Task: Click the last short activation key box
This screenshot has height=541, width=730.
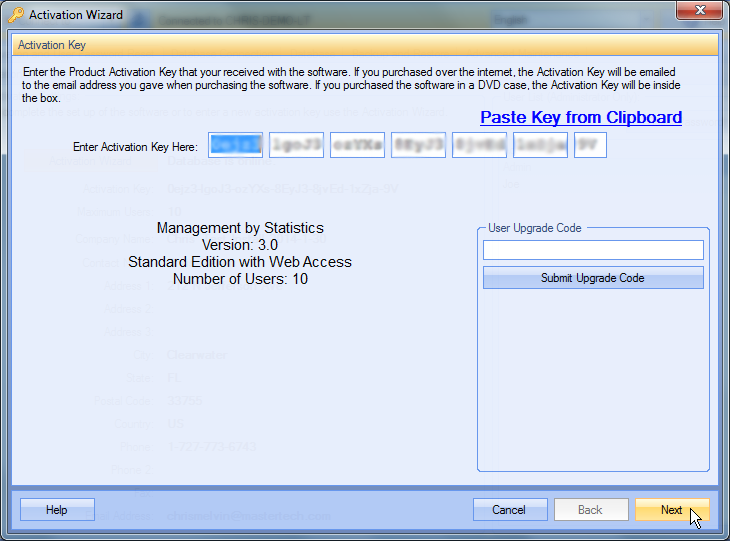Action: point(590,145)
